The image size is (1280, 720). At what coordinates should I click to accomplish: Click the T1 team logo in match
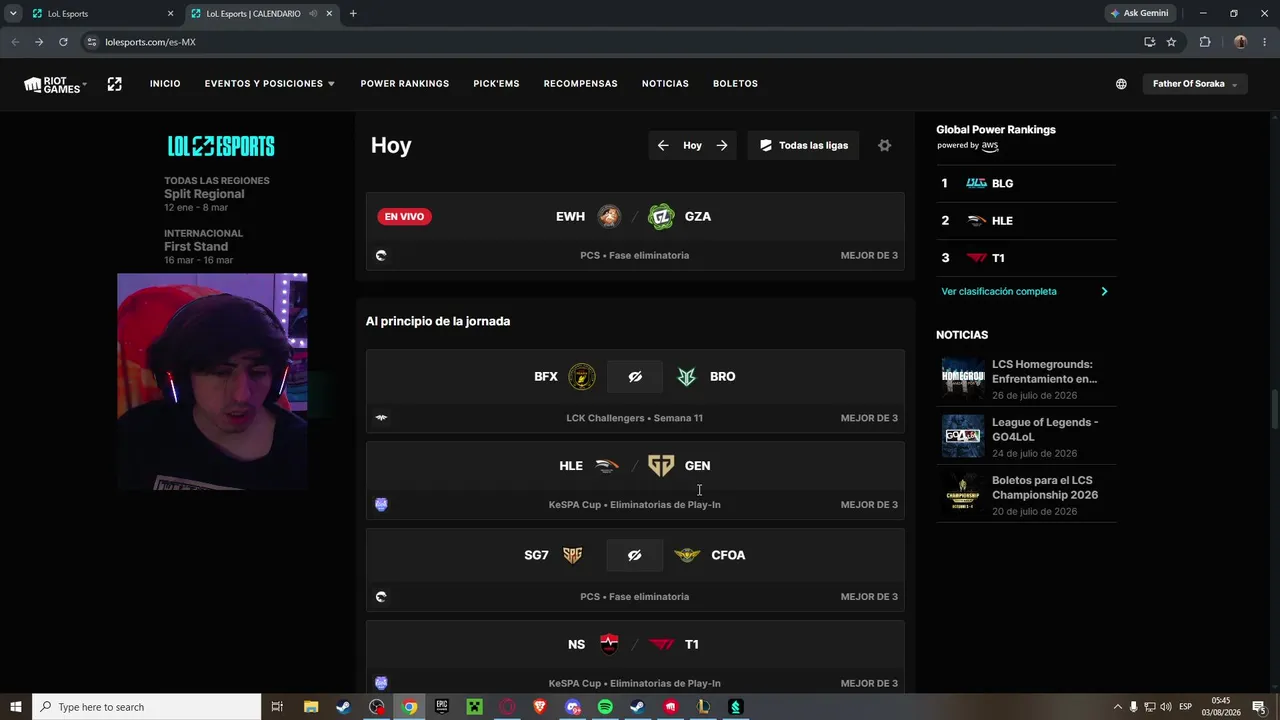tap(661, 645)
